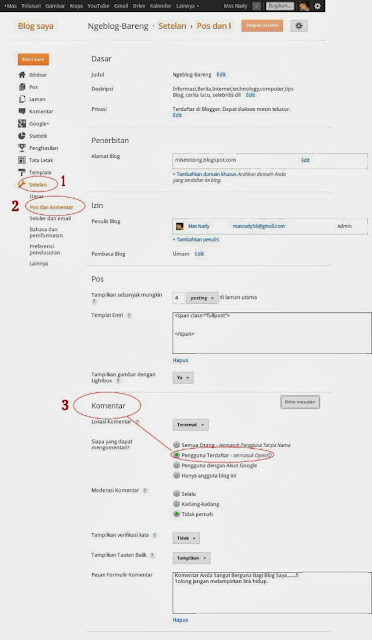Image resolution: width=372 pixels, height=640 pixels.
Task: Open word verification Tidak dropdown
Action: [186, 538]
